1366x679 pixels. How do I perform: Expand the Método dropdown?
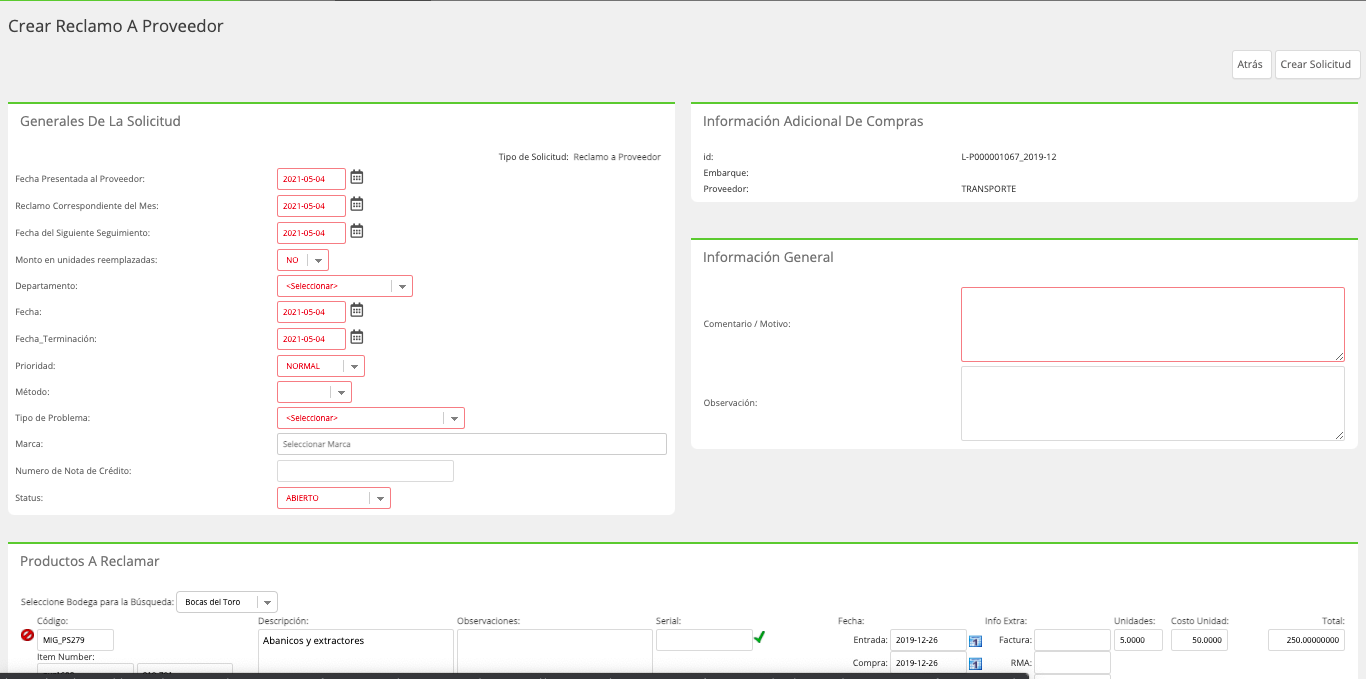point(314,392)
